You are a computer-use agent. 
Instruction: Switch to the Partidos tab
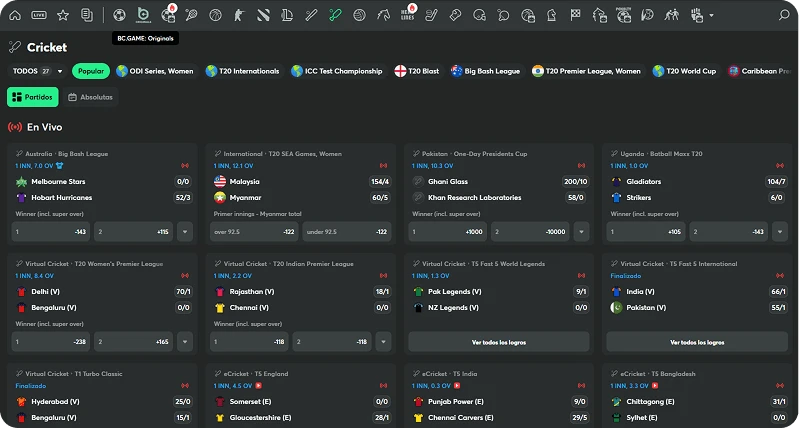pyautogui.click(x=32, y=97)
